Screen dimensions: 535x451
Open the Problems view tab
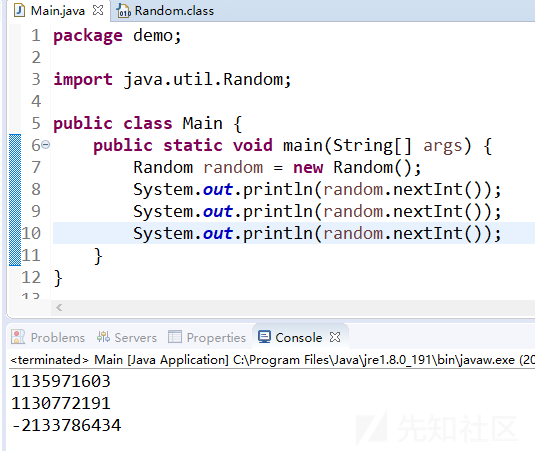click(x=48, y=337)
